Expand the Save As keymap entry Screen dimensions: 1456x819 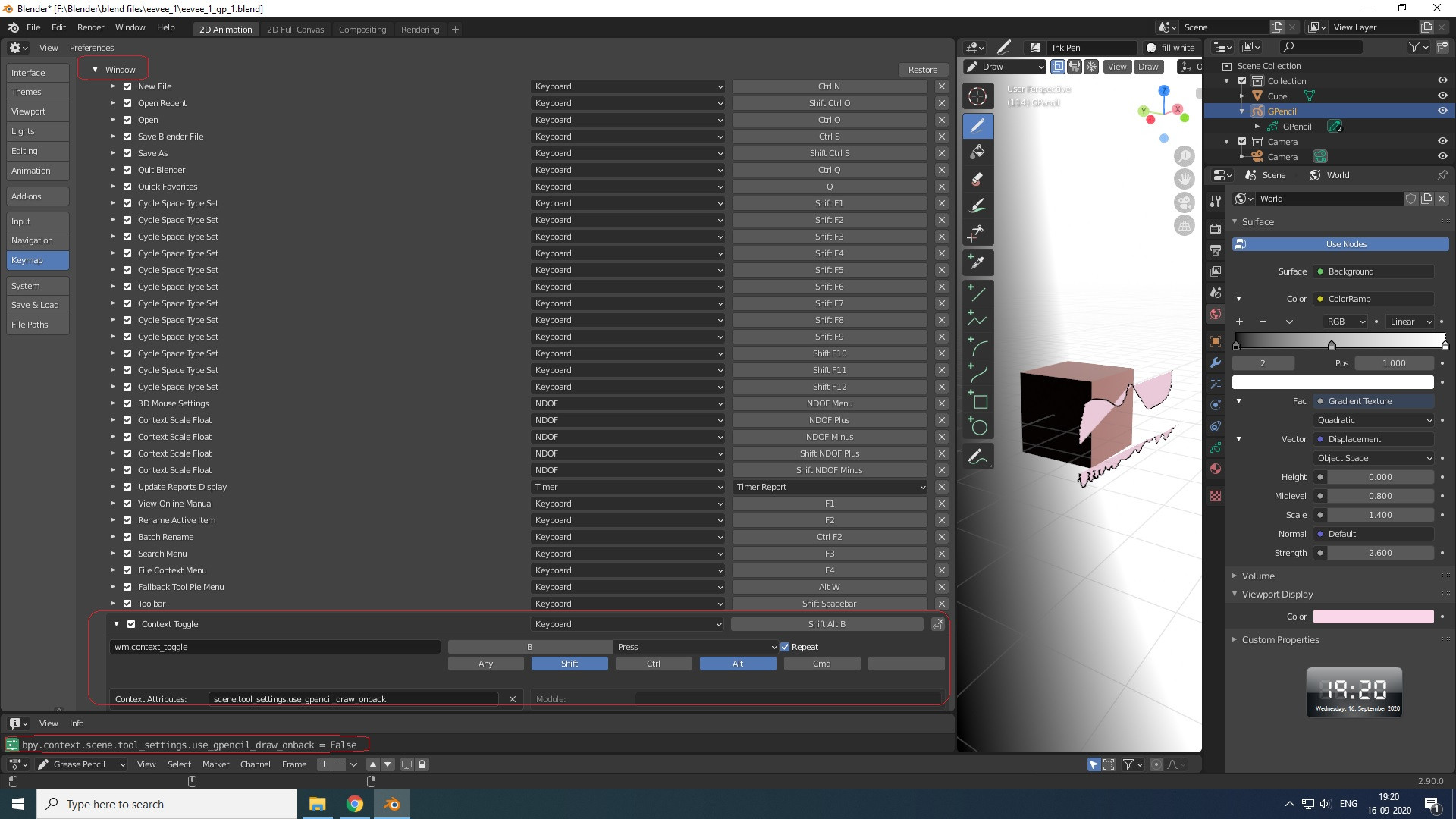(x=112, y=153)
